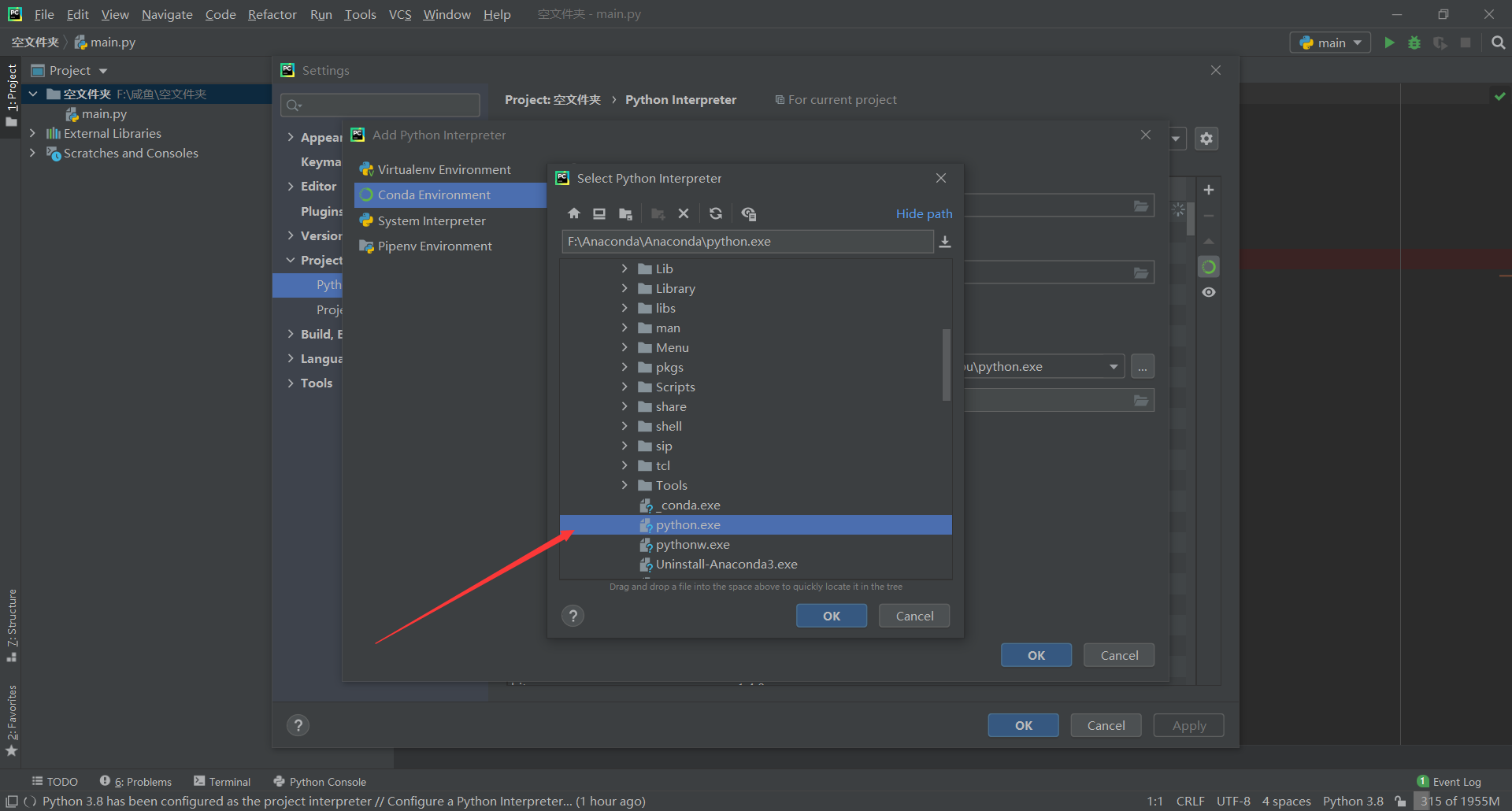Toggle Use Conda package manager icon
1512x811 pixels.
point(1209,267)
